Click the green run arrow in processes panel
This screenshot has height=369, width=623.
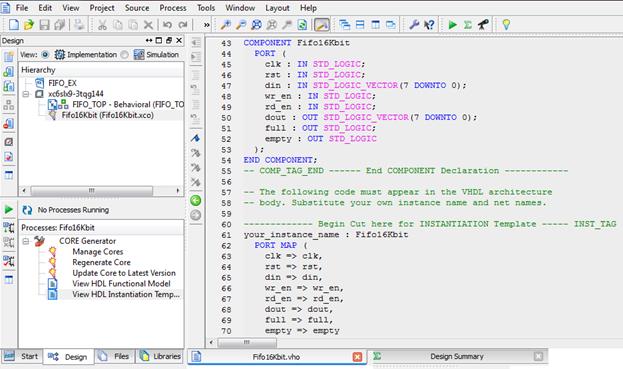tap(8, 210)
